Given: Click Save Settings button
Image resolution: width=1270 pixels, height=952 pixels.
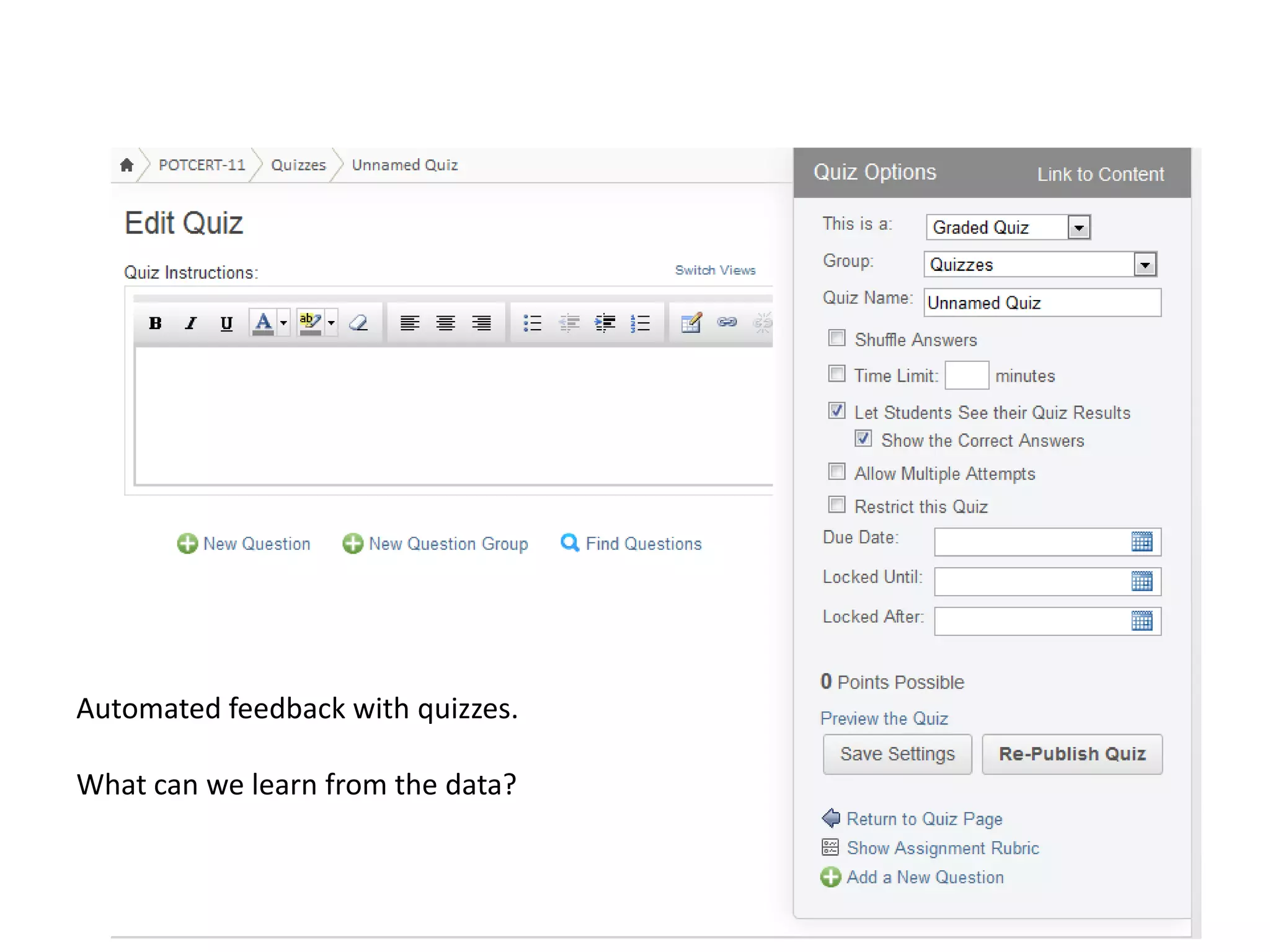Looking at the screenshot, I should tap(897, 754).
